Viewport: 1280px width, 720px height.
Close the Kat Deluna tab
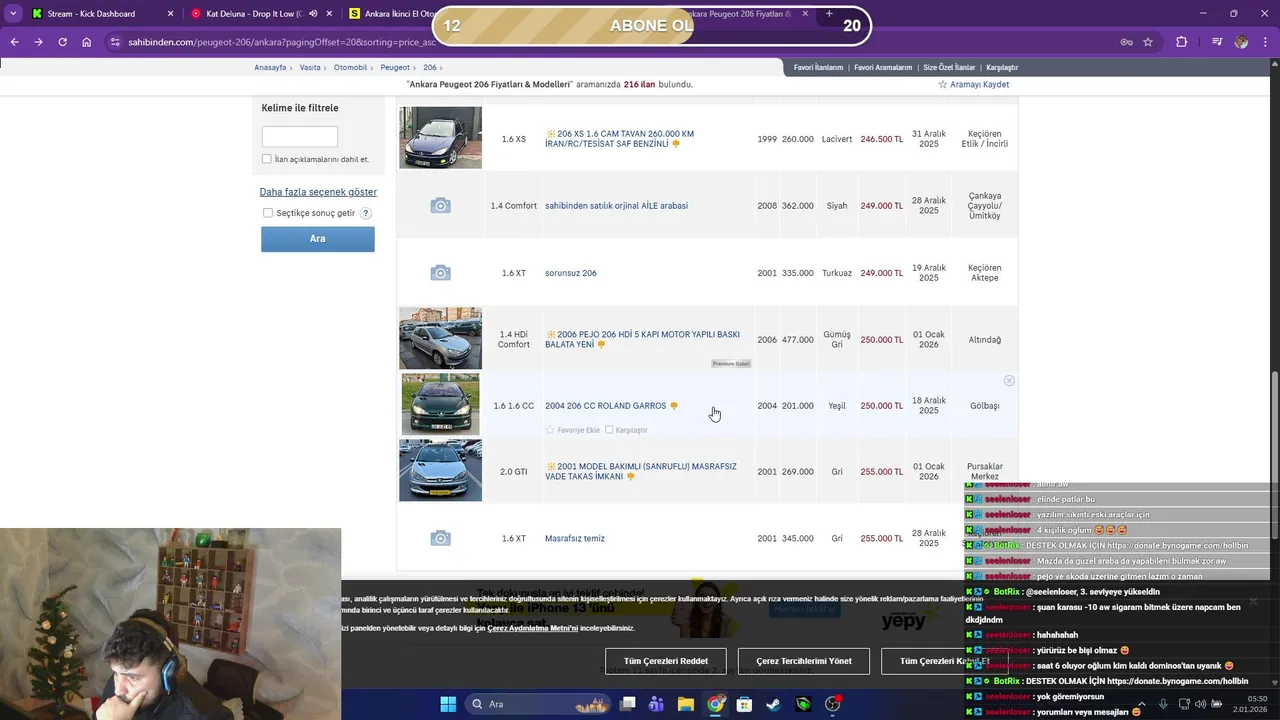pos(330,14)
